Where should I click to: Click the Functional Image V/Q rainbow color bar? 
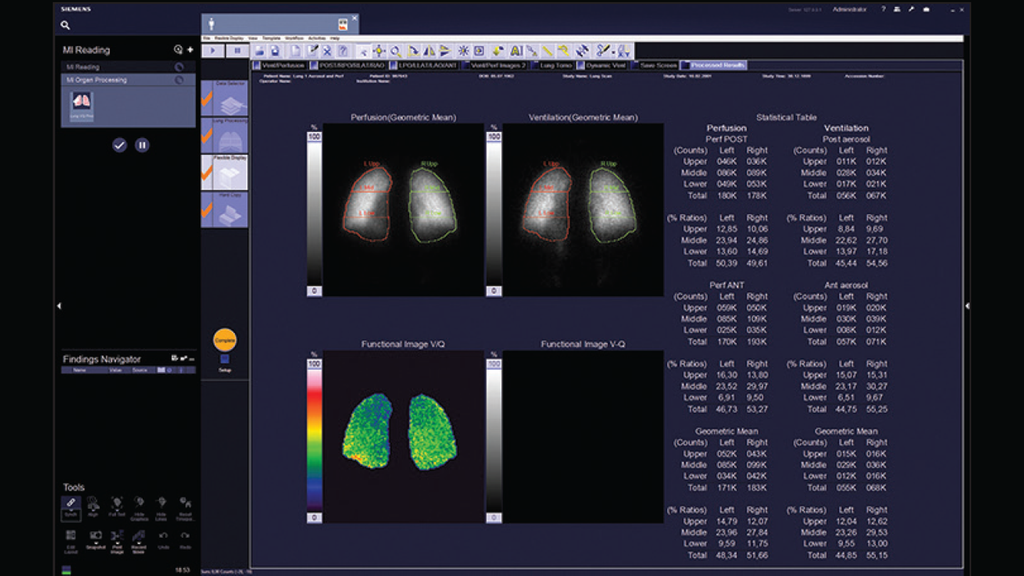click(x=313, y=438)
